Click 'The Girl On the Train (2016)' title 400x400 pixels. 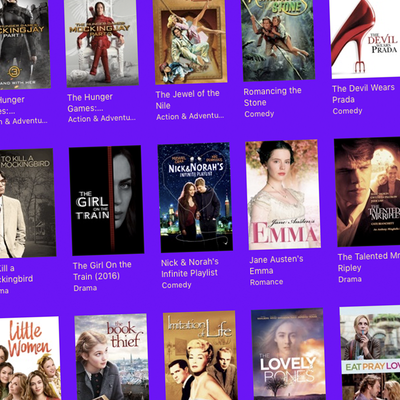point(102,271)
